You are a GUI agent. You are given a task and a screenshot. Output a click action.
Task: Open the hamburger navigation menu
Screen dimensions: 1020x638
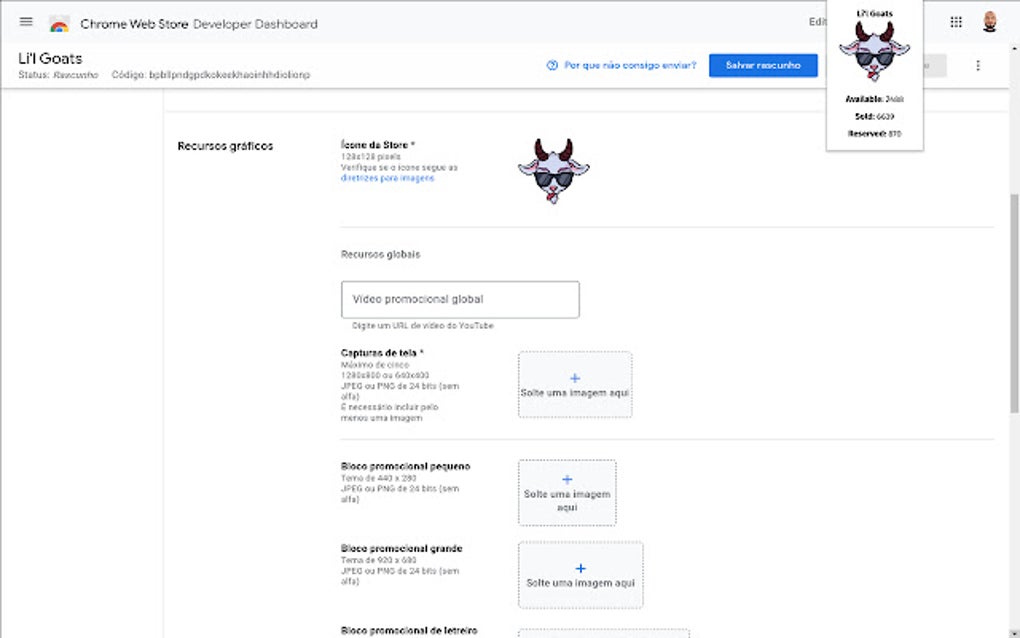[x=26, y=22]
